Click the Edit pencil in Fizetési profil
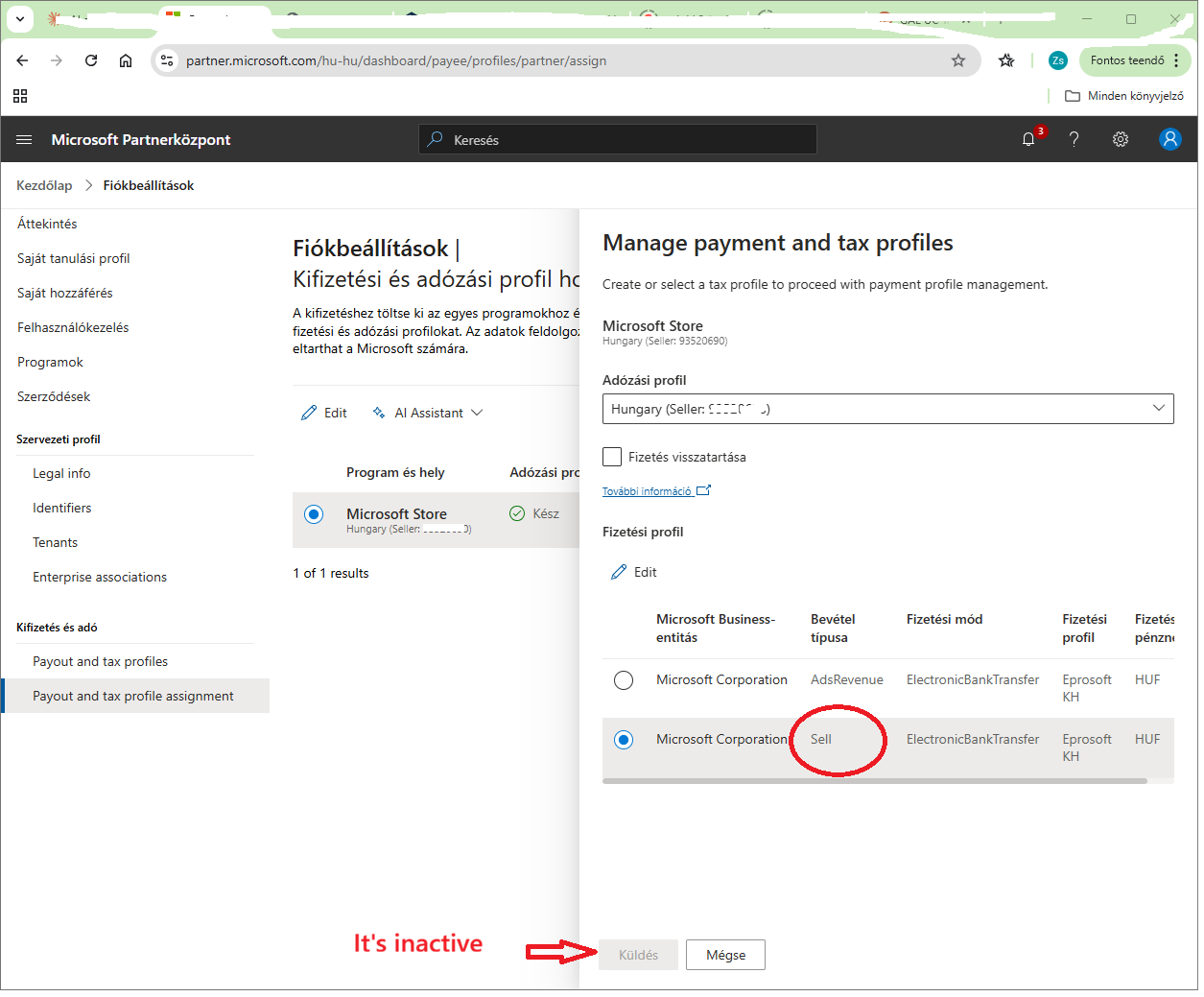The image size is (1204, 997). (619, 572)
